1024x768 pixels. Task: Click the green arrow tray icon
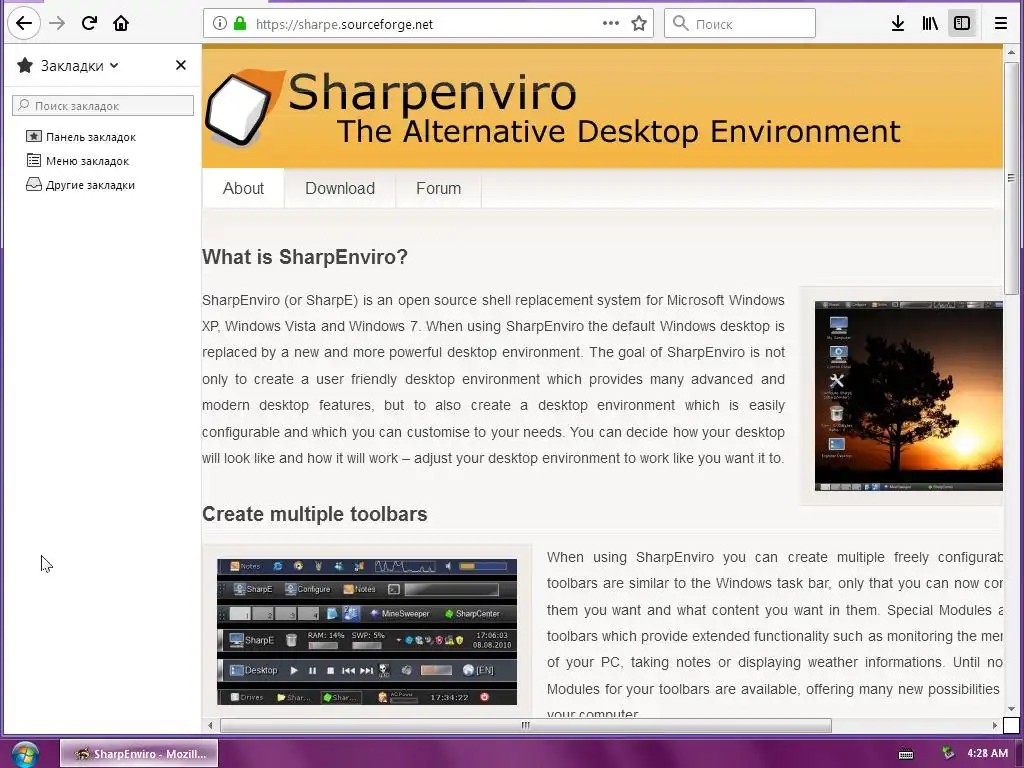(x=948, y=754)
